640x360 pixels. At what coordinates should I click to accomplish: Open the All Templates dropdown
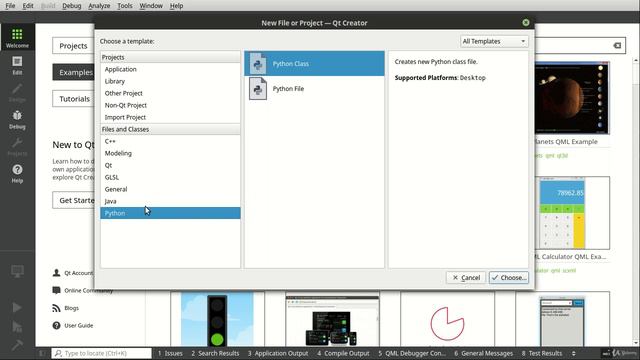point(494,41)
